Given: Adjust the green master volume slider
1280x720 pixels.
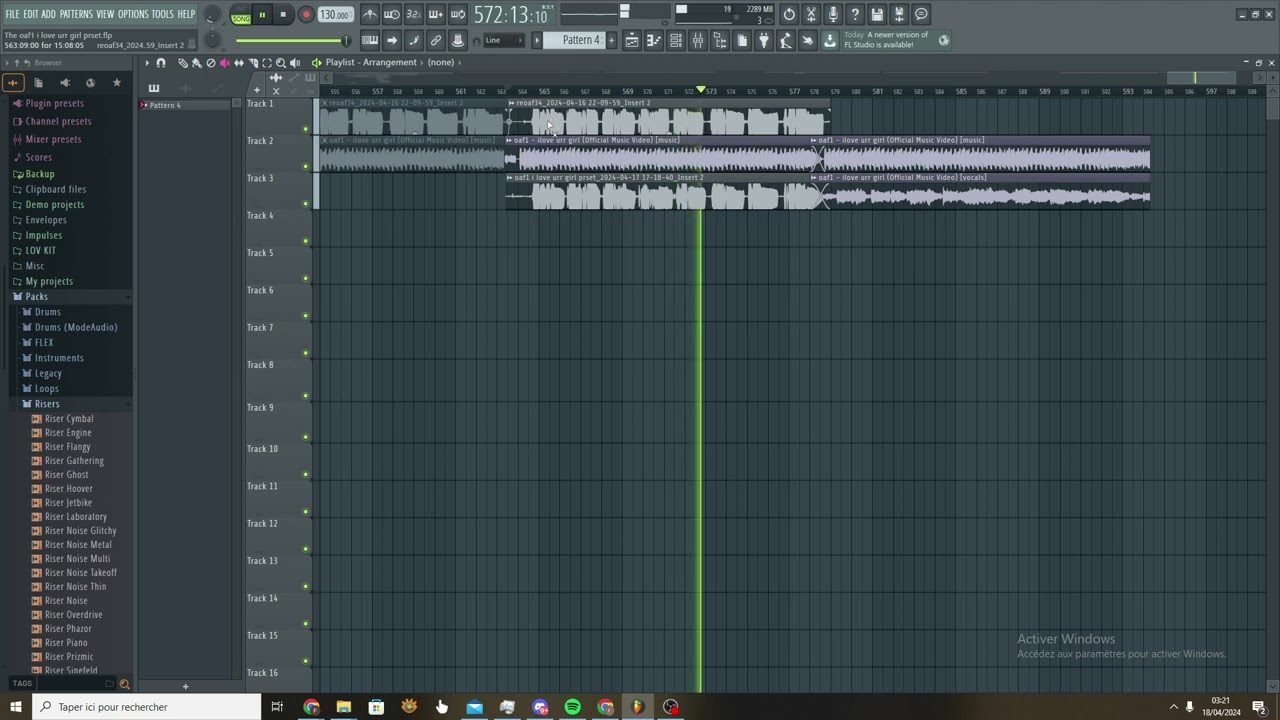Looking at the screenshot, I should click(x=292, y=41).
